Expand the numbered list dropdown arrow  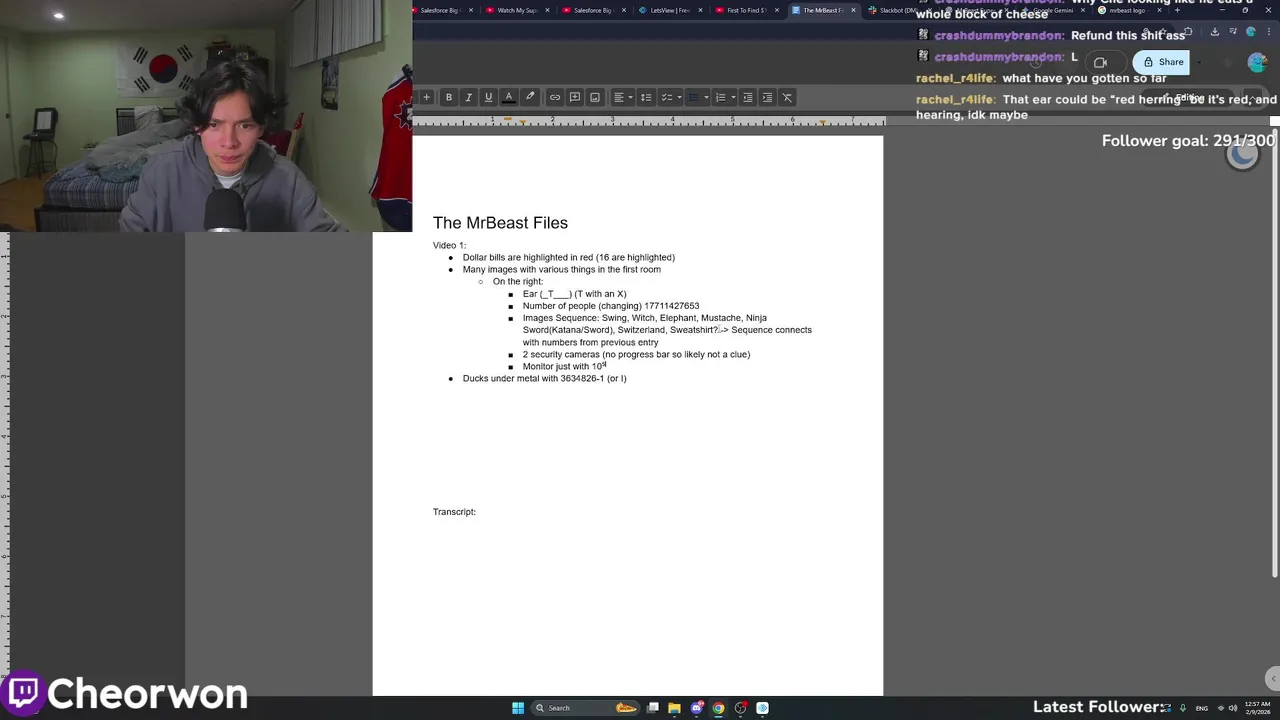click(x=733, y=97)
